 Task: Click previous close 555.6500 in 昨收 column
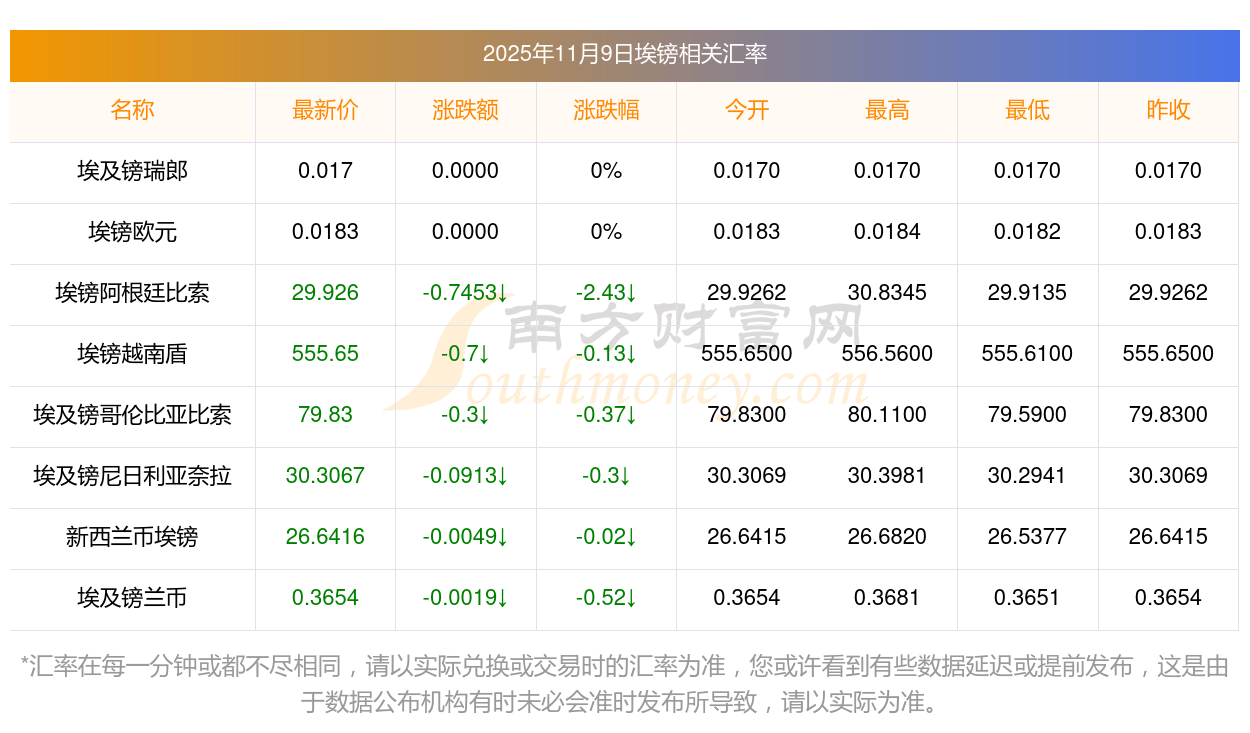(x=1168, y=354)
